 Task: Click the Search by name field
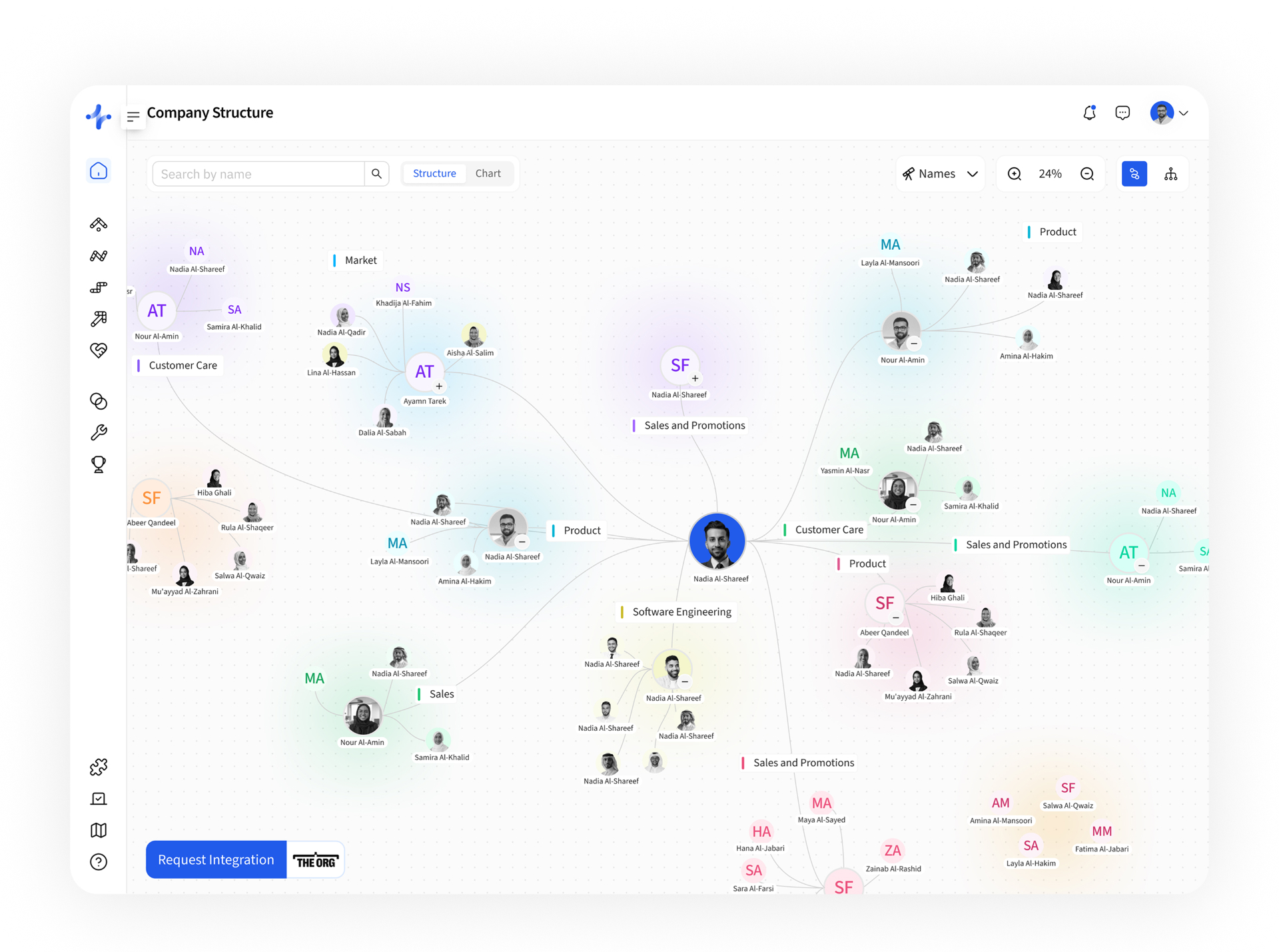click(258, 174)
